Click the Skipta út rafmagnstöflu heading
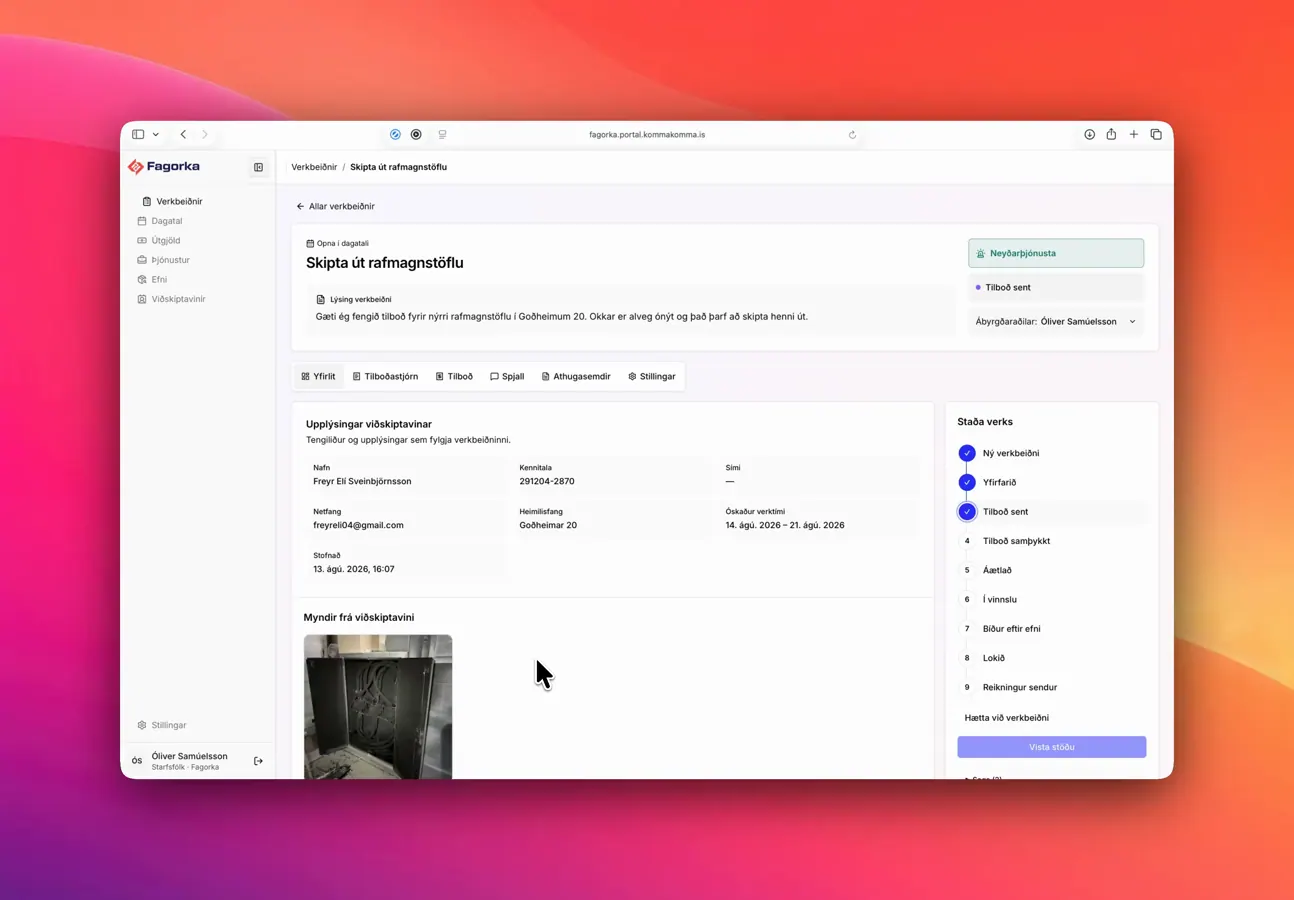 click(385, 263)
